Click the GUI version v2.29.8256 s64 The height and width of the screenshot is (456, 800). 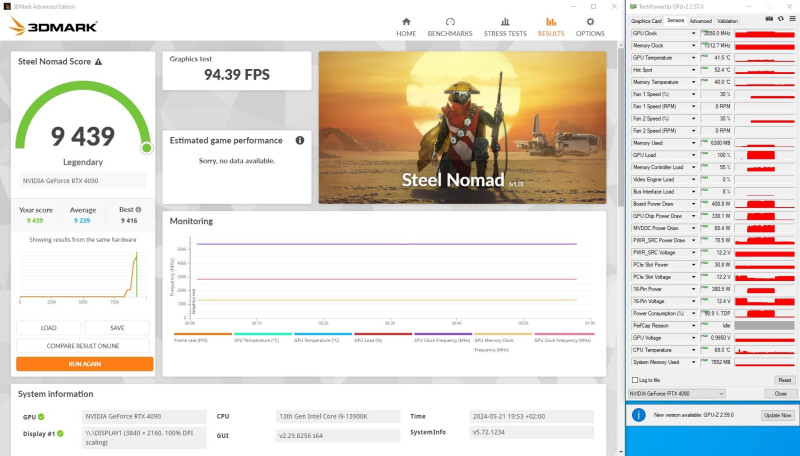(x=338, y=436)
